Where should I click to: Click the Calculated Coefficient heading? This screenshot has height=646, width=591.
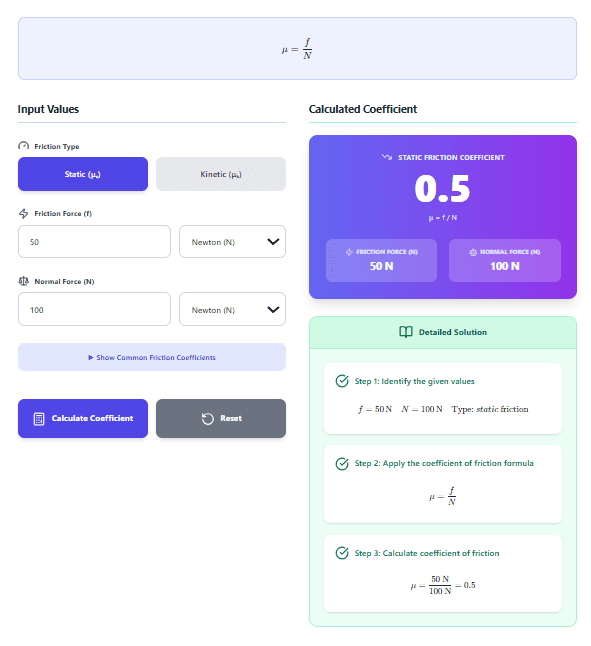click(363, 109)
